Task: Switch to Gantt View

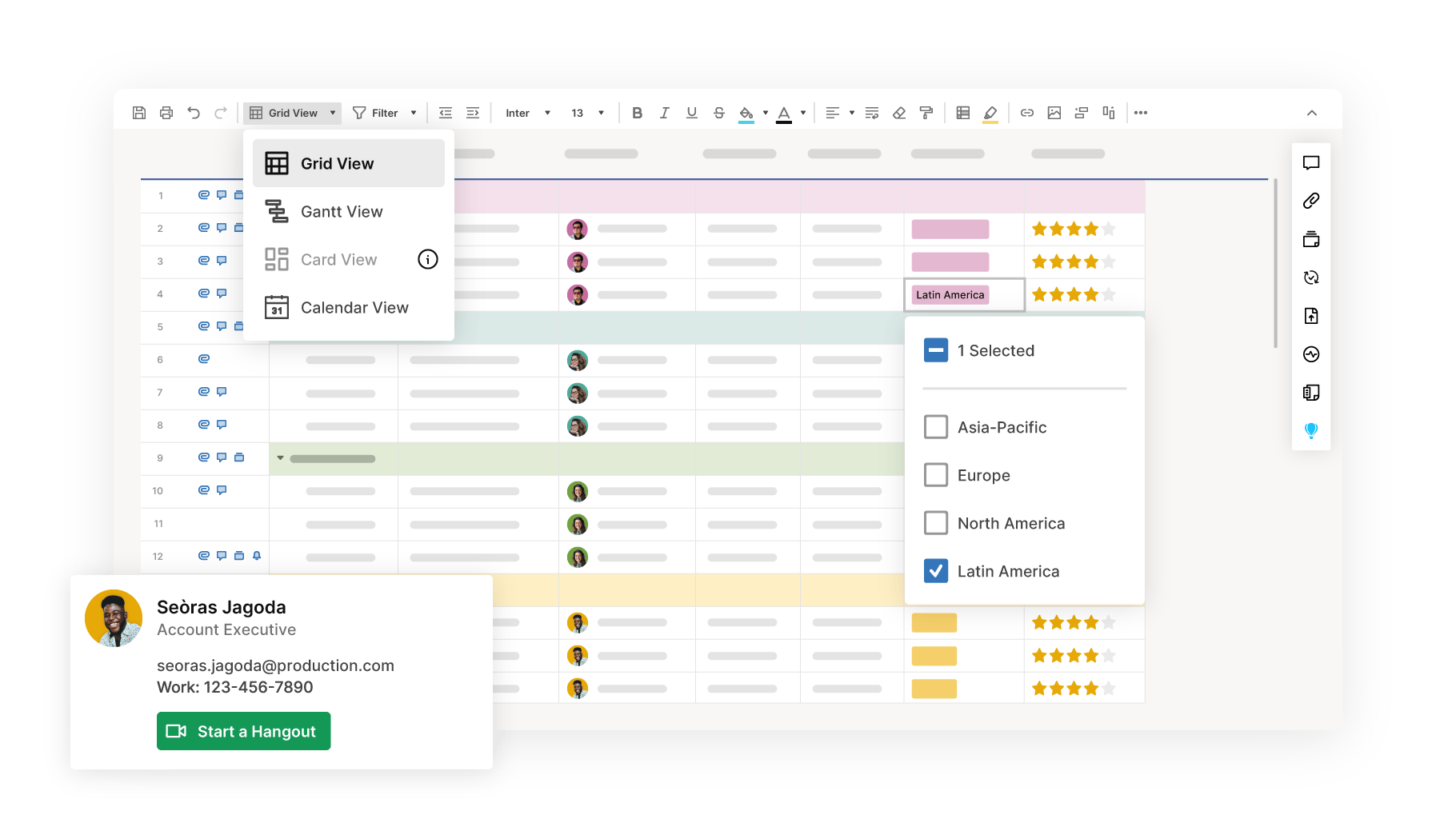Action: point(342,211)
